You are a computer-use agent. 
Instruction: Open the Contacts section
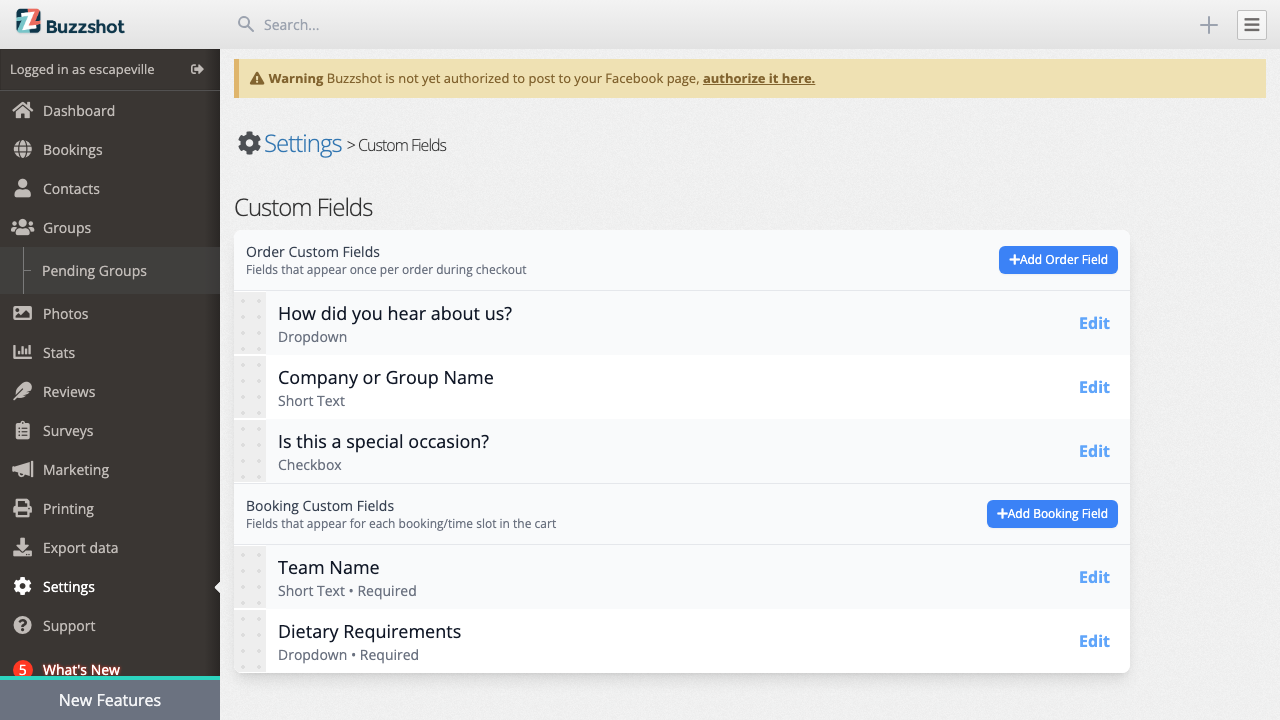71,188
